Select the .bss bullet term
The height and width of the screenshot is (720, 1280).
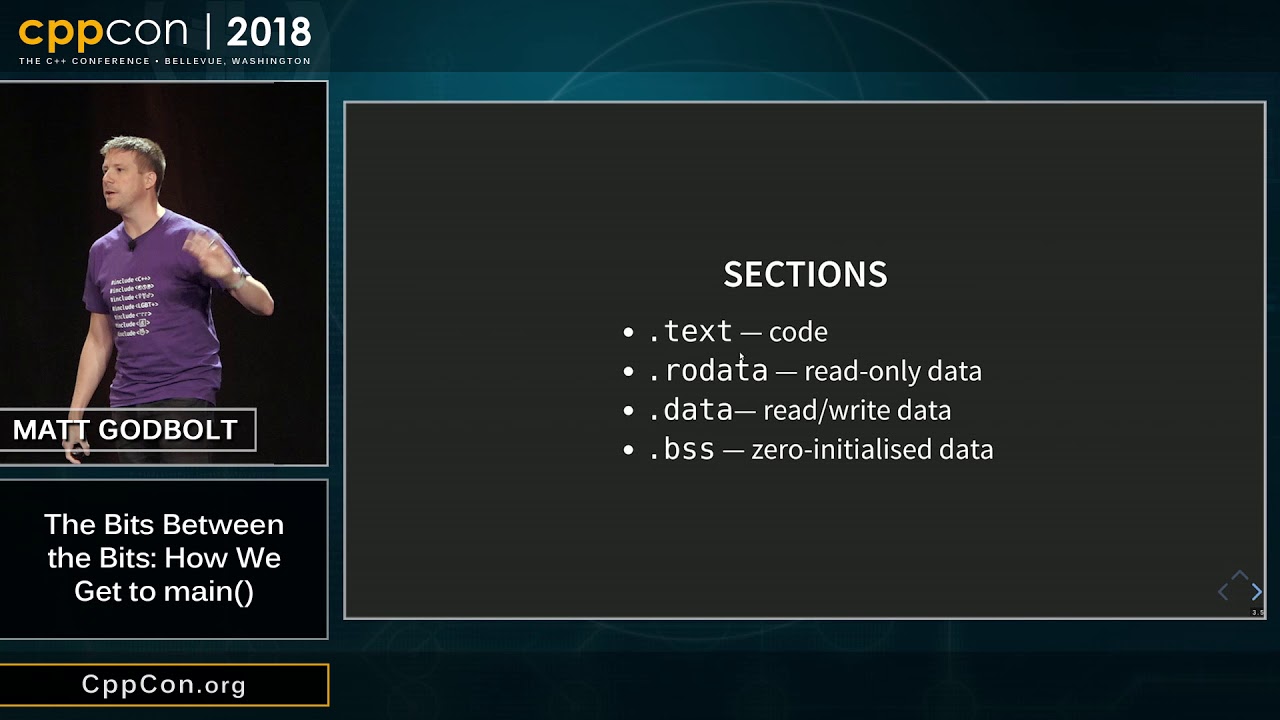[x=681, y=450]
